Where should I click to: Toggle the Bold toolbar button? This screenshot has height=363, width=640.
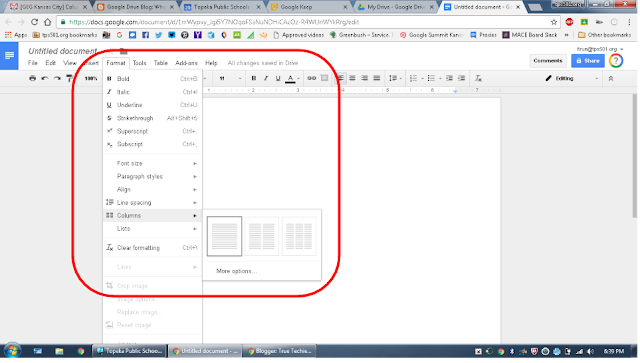click(254, 78)
